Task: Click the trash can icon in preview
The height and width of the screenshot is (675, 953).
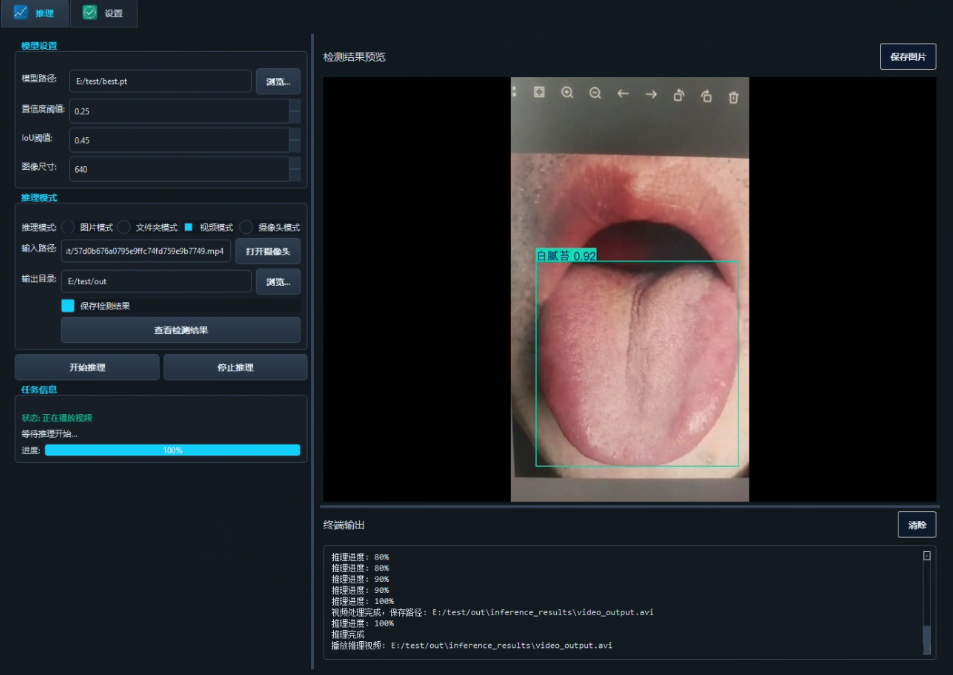Action: [x=734, y=97]
